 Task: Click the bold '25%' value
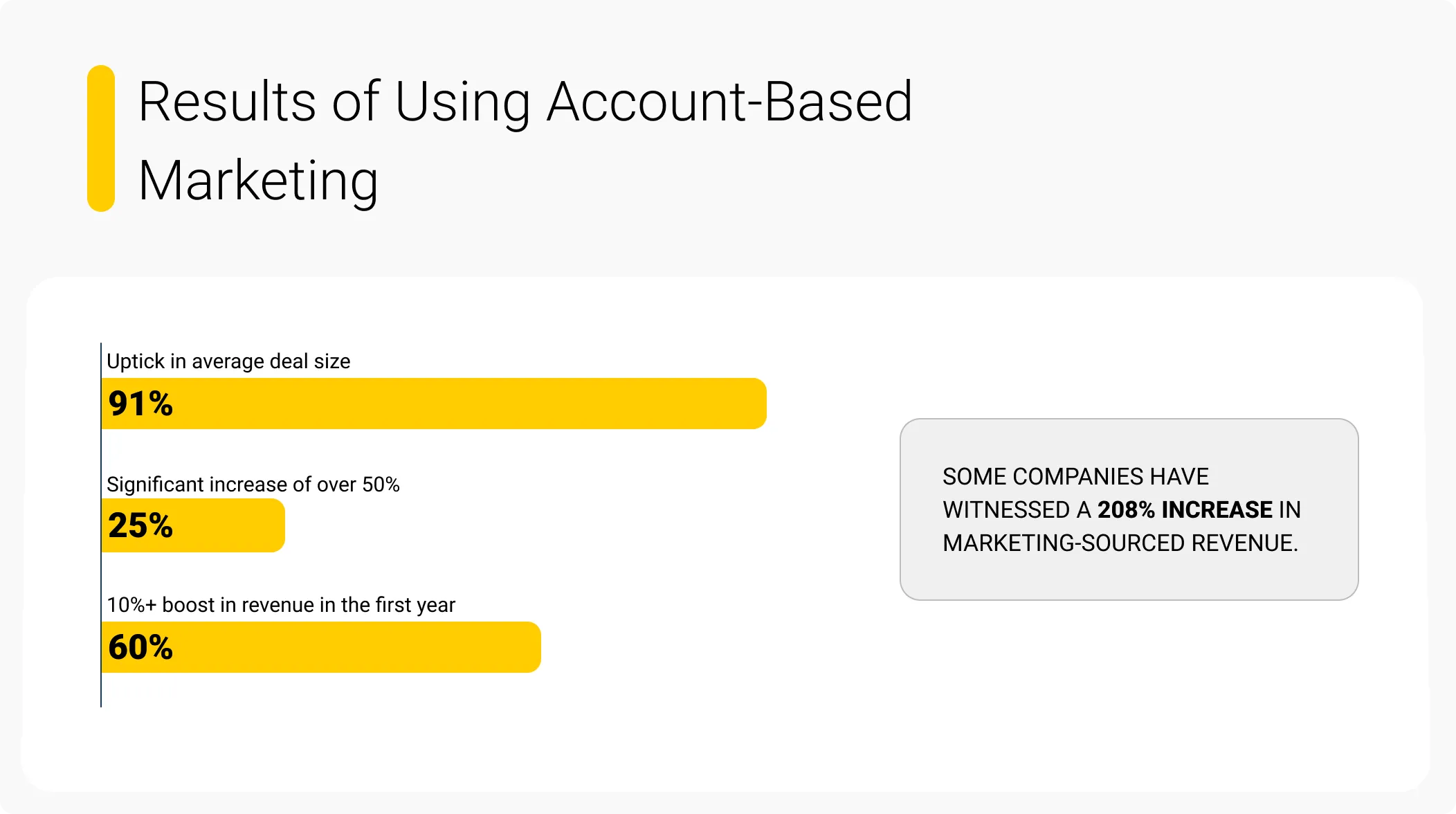[140, 525]
